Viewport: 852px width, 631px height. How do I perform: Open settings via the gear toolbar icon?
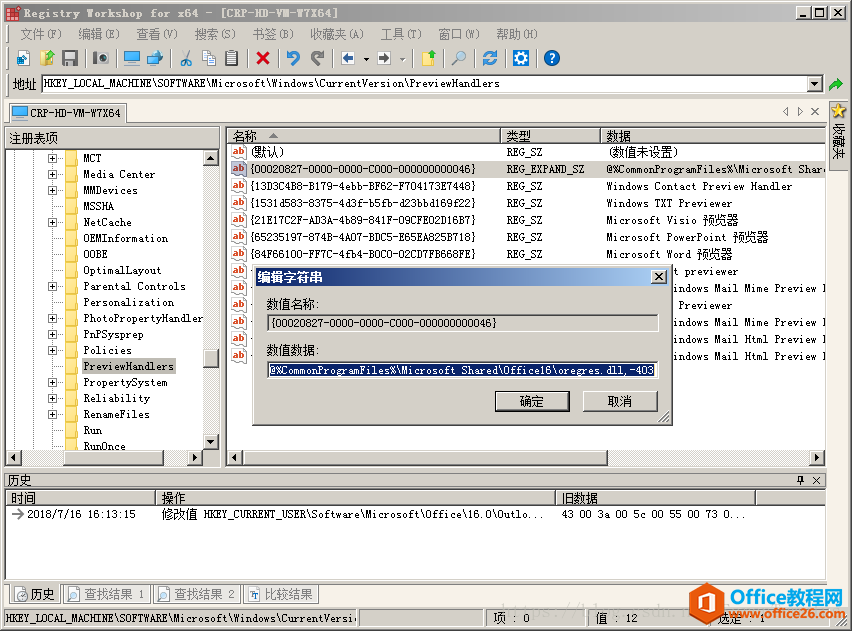pyautogui.click(x=520, y=58)
